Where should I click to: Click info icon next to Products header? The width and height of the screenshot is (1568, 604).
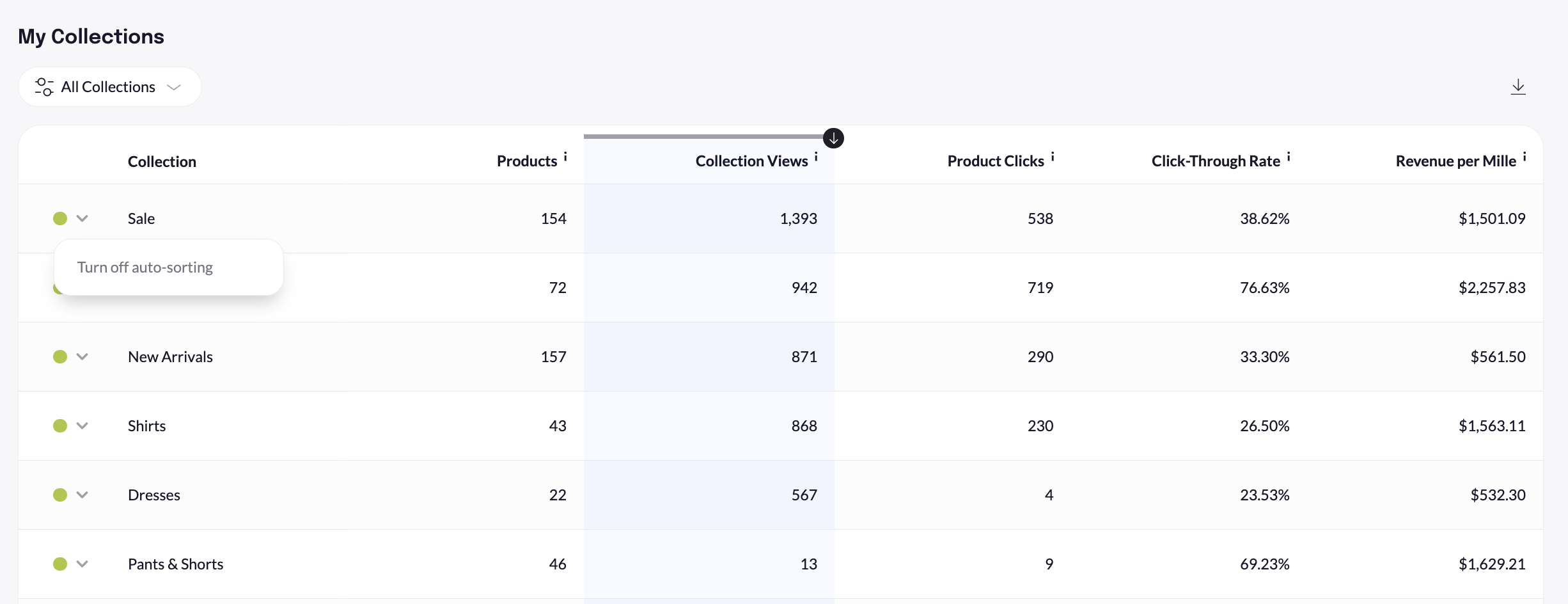point(565,157)
